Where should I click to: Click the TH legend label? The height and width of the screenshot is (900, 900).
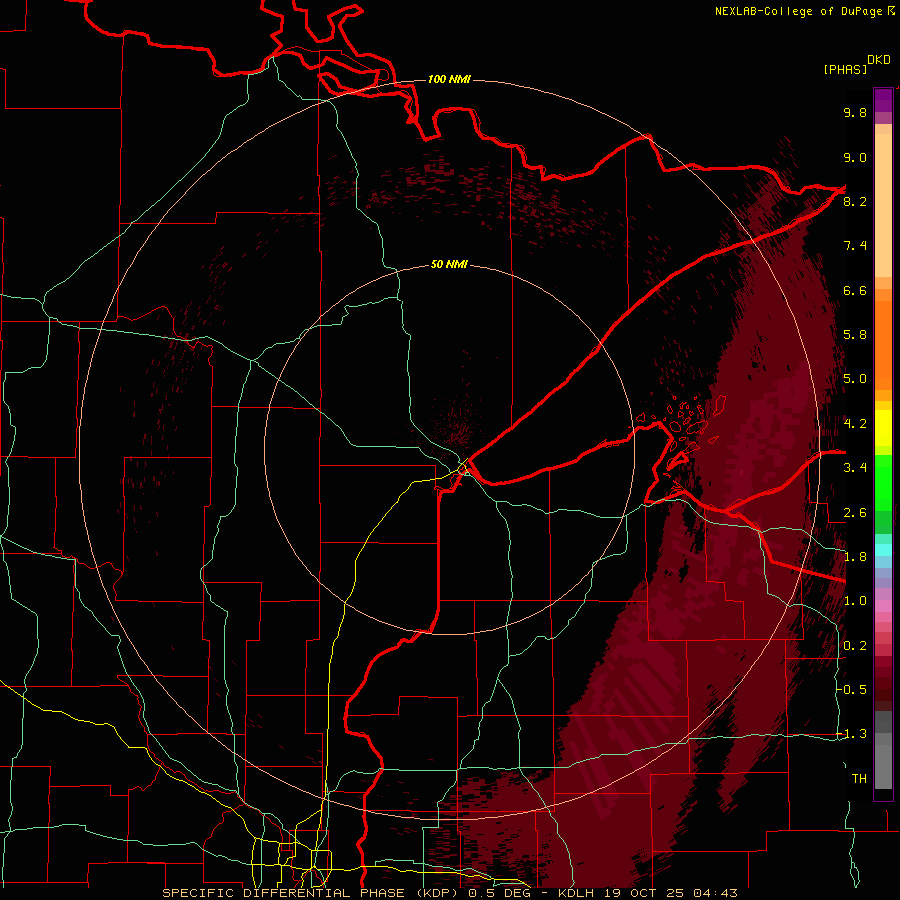(x=859, y=778)
